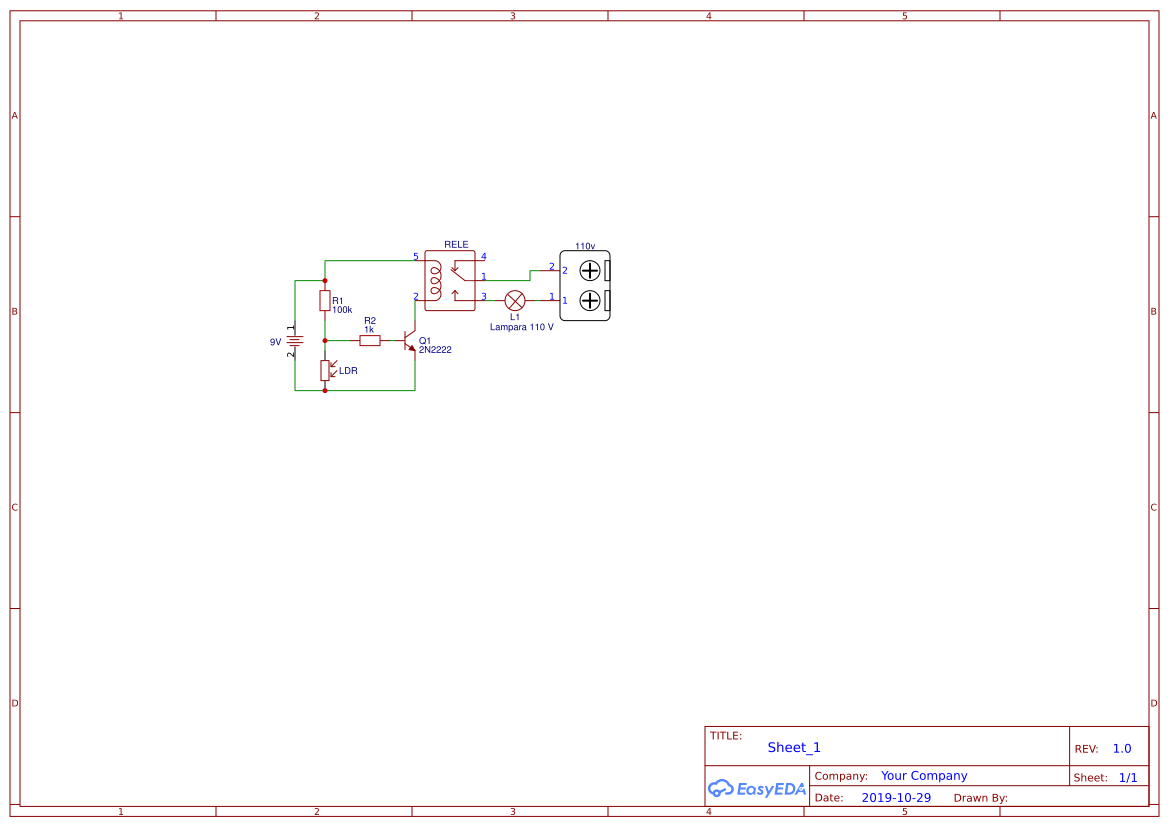The image size is (1169, 827).
Task: Select the REV 1.0 revision value
Action: pyautogui.click(x=1121, y=748)
